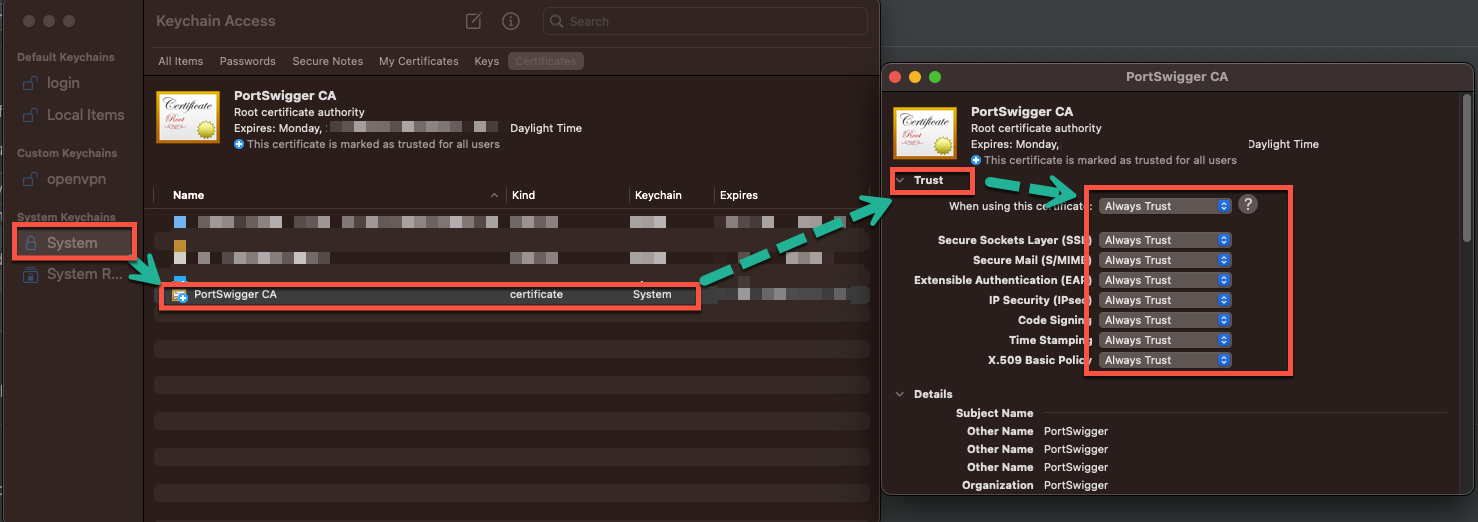Open the 'When using this certificate' dropdown
Viewport: 1478px width, 522px height.
pyautogui.click(x=1165, y=206)
